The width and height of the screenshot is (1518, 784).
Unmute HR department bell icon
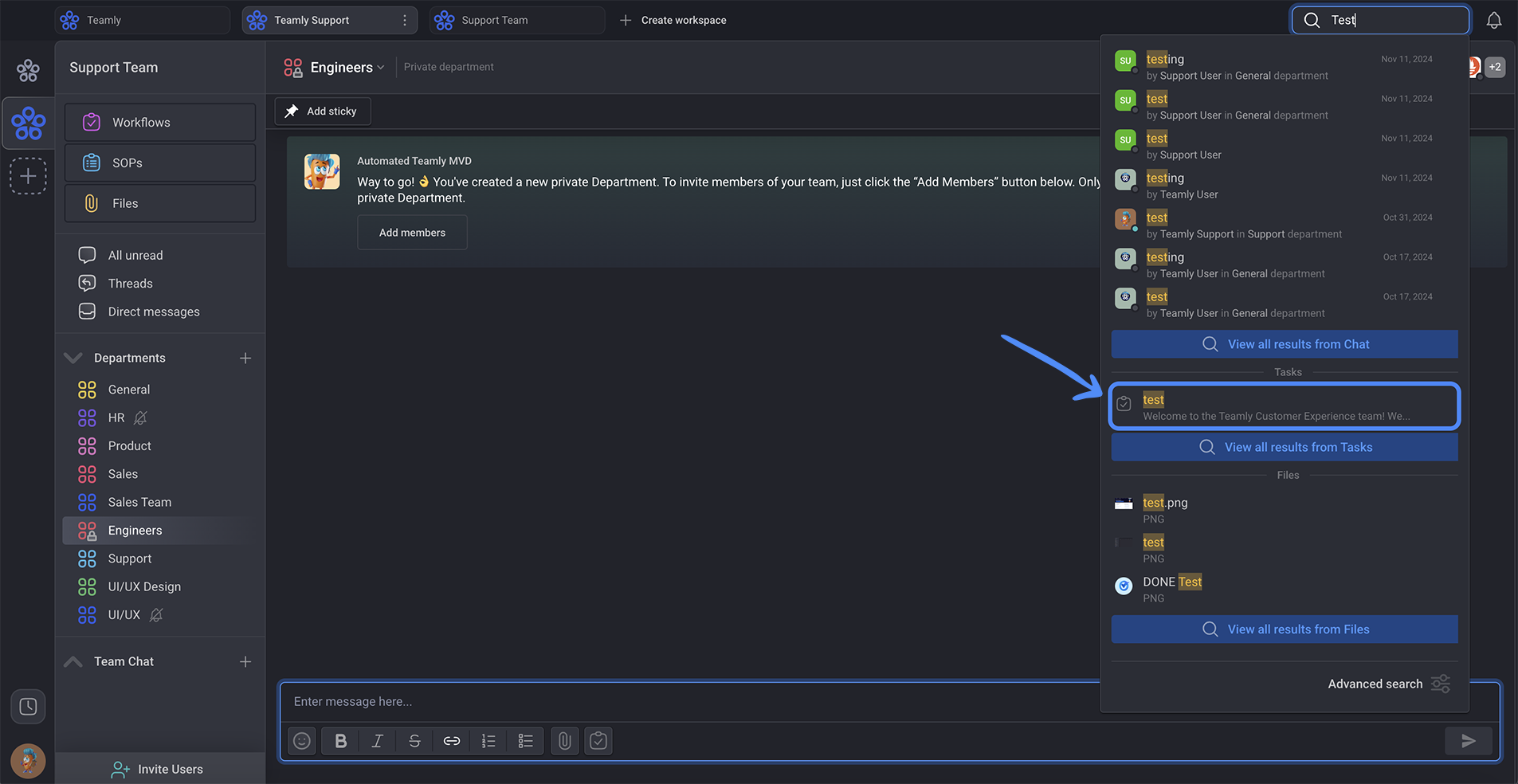[x=141, y=417]
